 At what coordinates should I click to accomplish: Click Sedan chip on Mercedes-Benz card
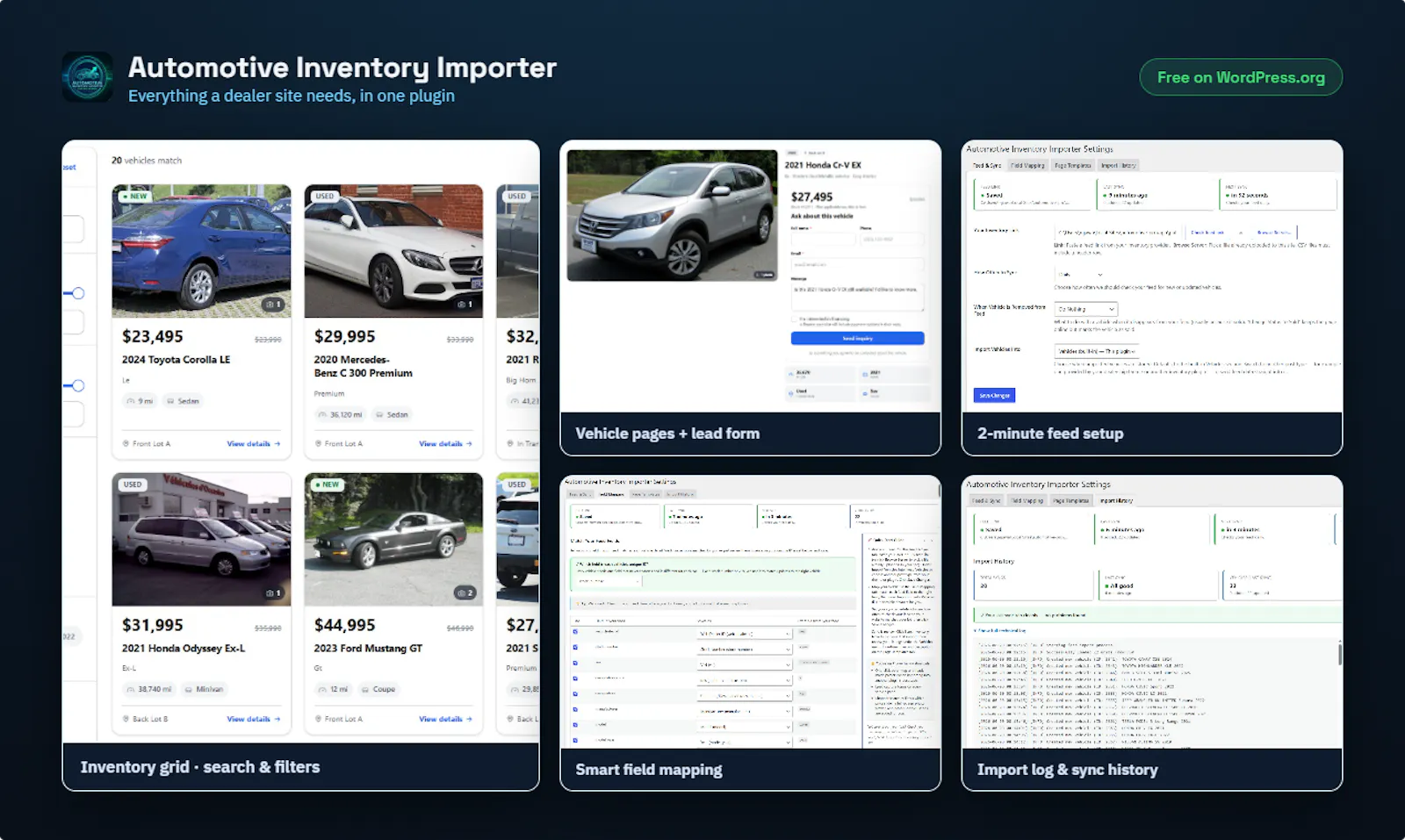click(x=392, y=414)
